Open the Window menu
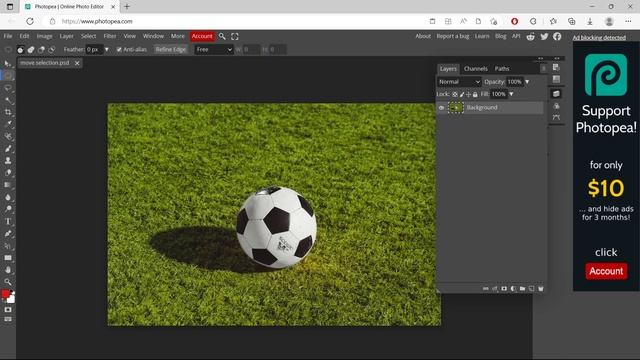The height and width of the screenshot is (360, 640). click(153, 36)
